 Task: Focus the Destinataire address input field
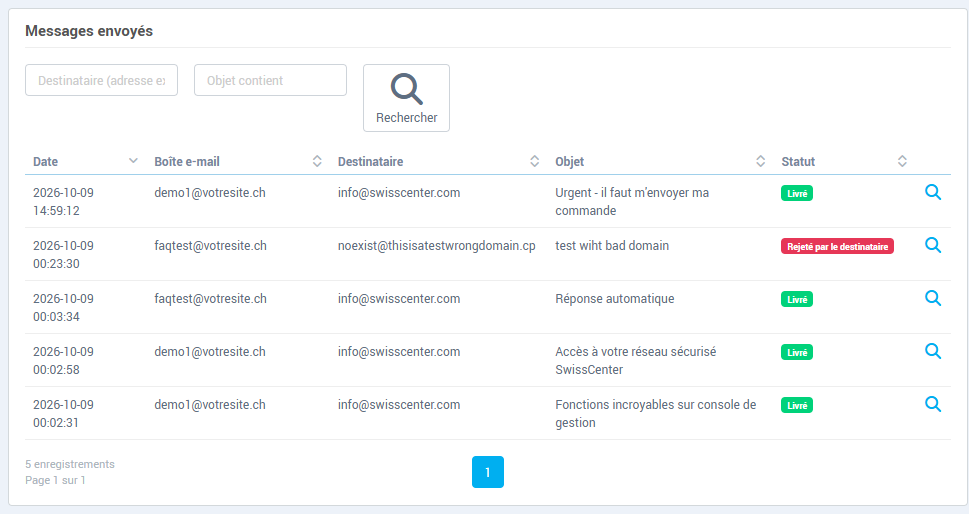point(101,80)
